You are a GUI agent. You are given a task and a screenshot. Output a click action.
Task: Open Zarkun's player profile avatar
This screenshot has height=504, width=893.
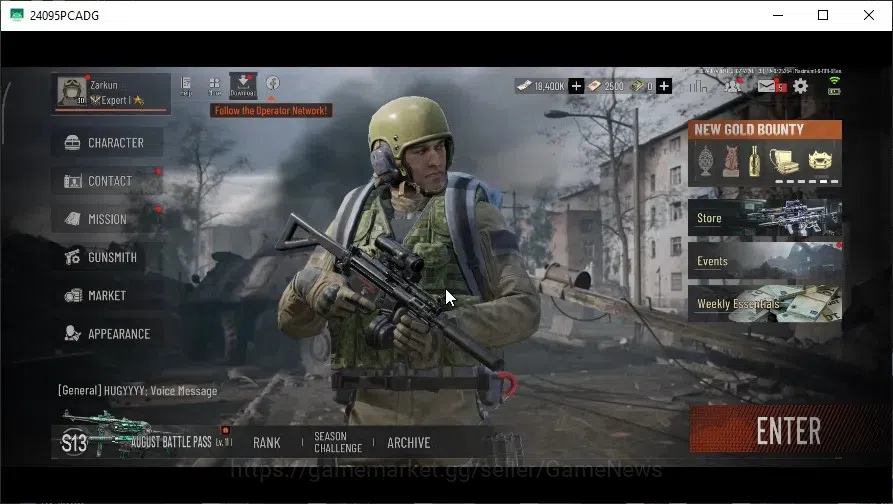click(x=72, y=91)
